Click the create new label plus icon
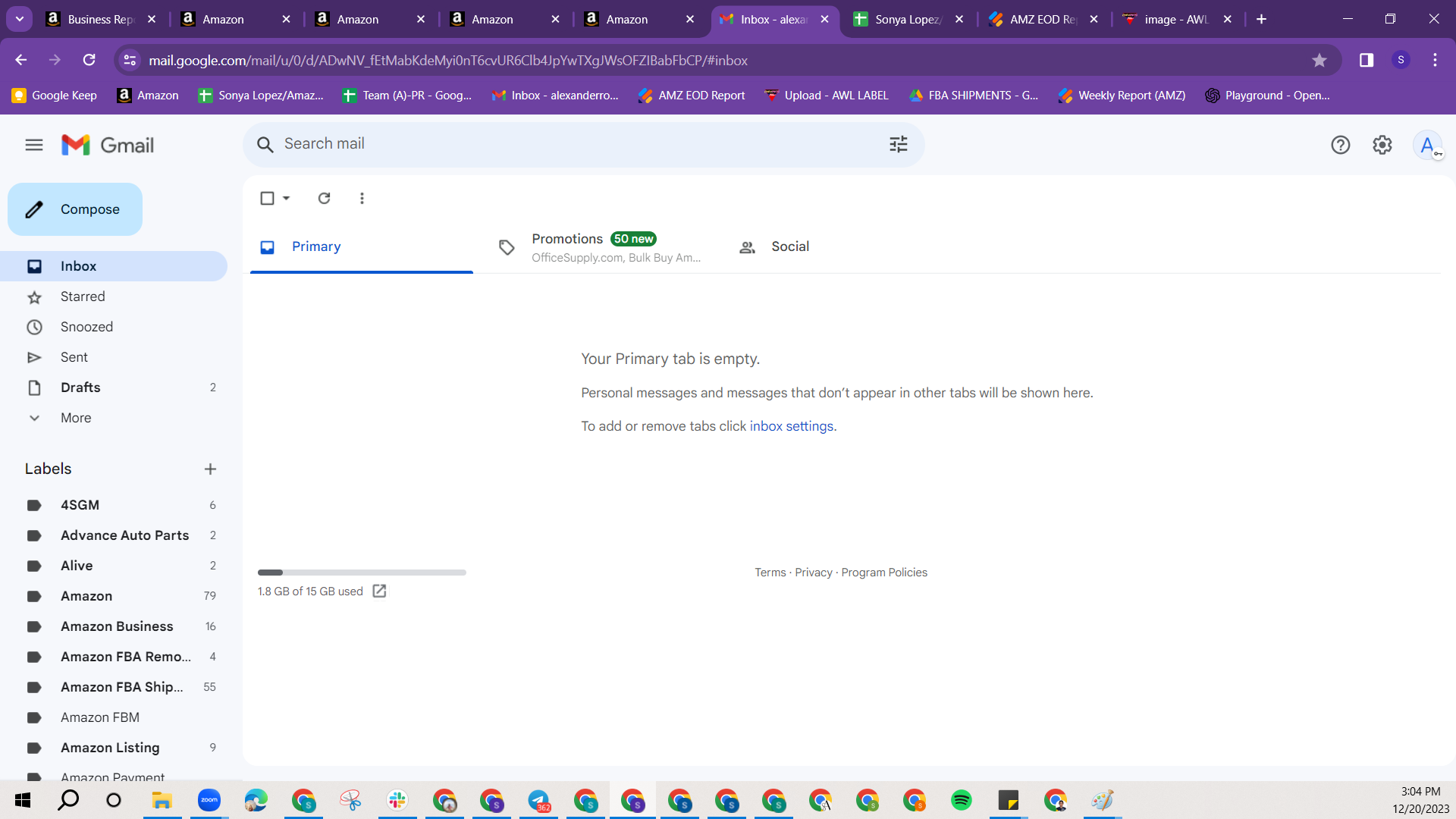 pyautogui.click(x=210, y=469)
